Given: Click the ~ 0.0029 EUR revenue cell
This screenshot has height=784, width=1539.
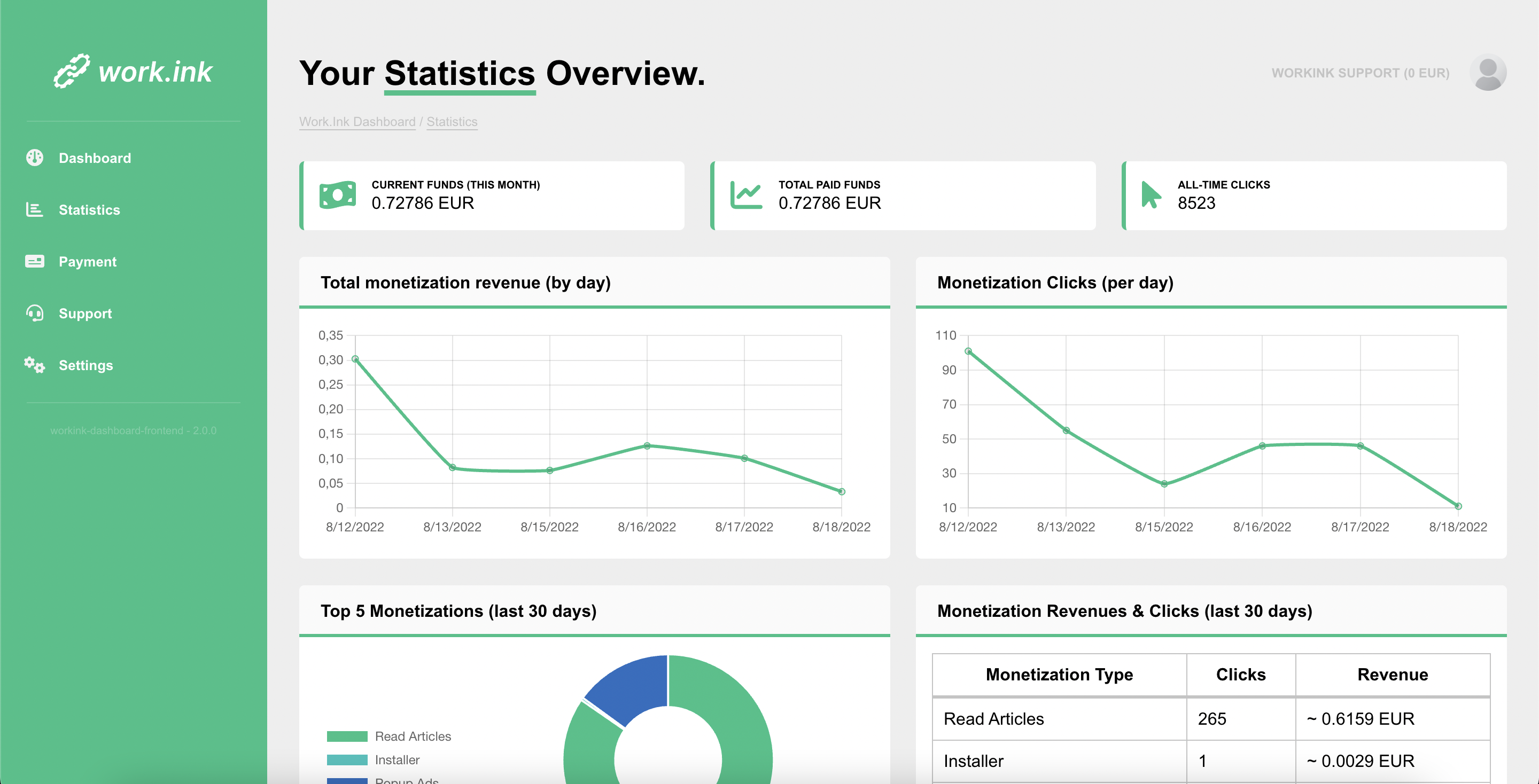Looking at the screenshot, I should click(1393, 762).
